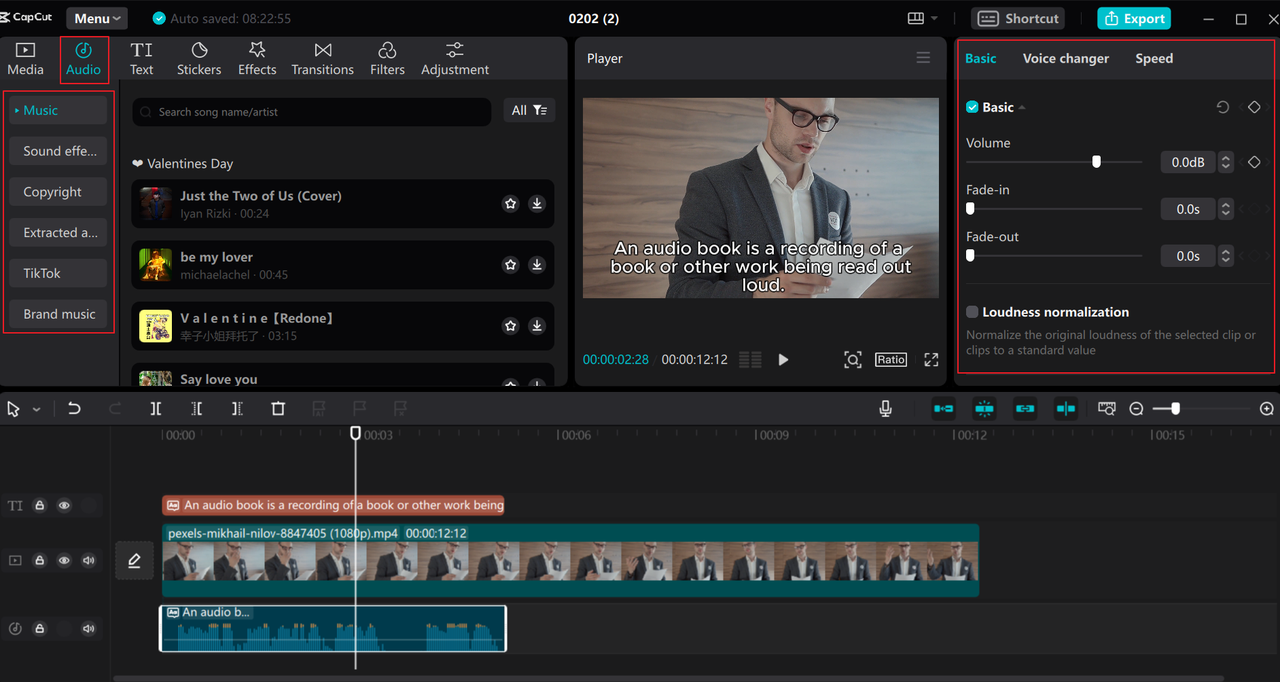Open the All filter dropdown
Screen dimensions: 1280x682
tap(529, 110)
